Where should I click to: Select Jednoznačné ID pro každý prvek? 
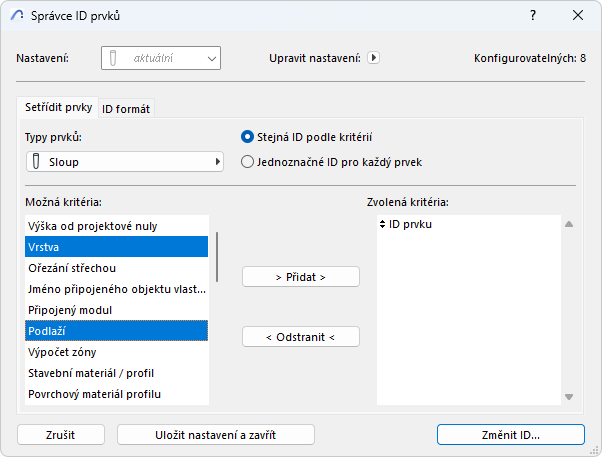(x=248, y=161)
